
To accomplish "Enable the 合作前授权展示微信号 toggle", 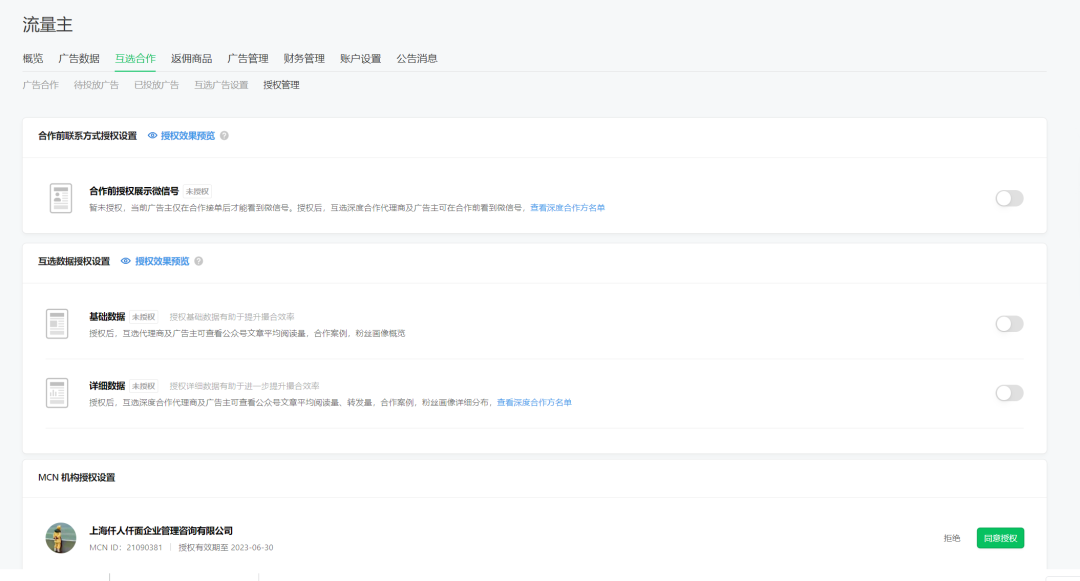I will click(x=1009, y=197).
